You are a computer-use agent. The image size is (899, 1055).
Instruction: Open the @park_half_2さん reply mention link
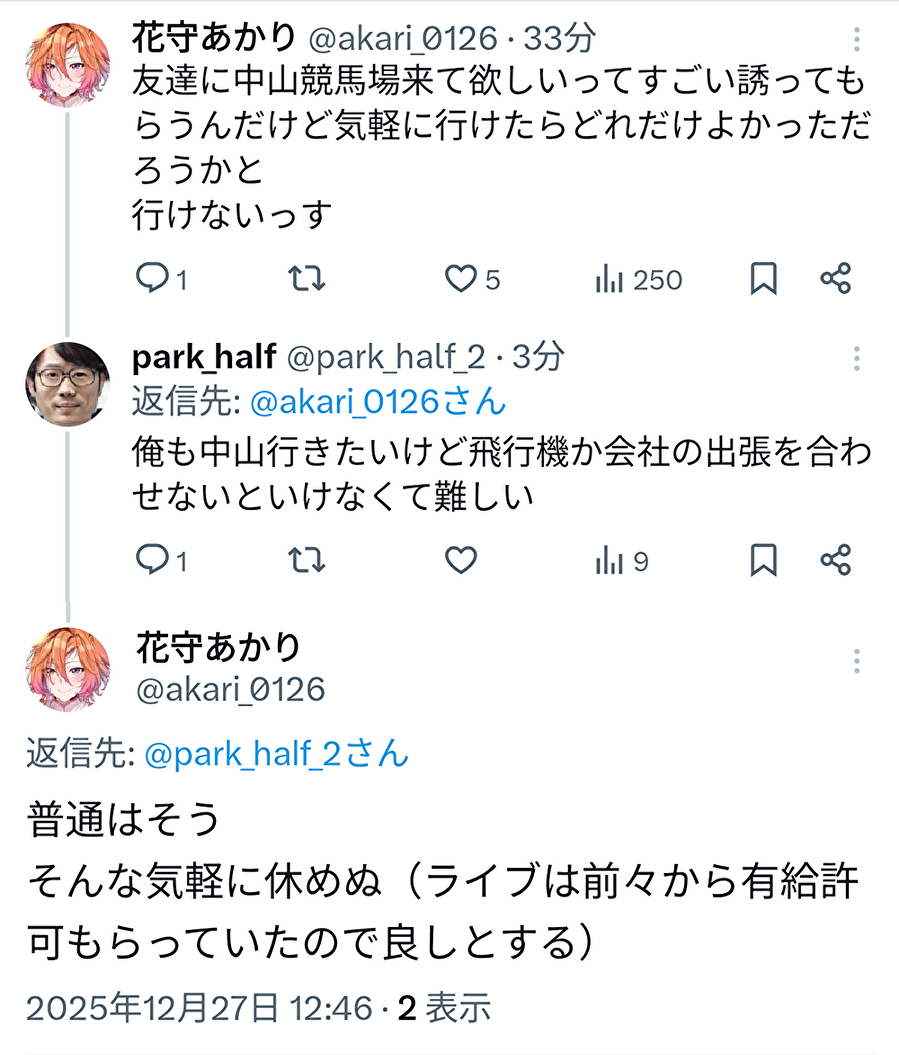click(277, 754)
